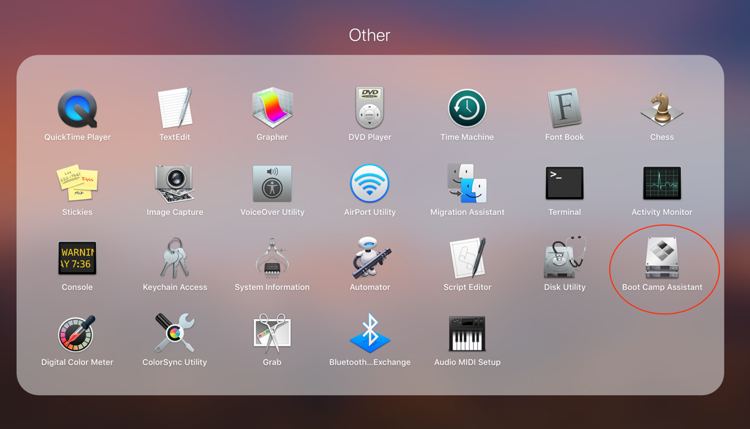Viewport: 750px width, 429px height.
Task: Launch the Terminal app
Action: coord(564,183)
